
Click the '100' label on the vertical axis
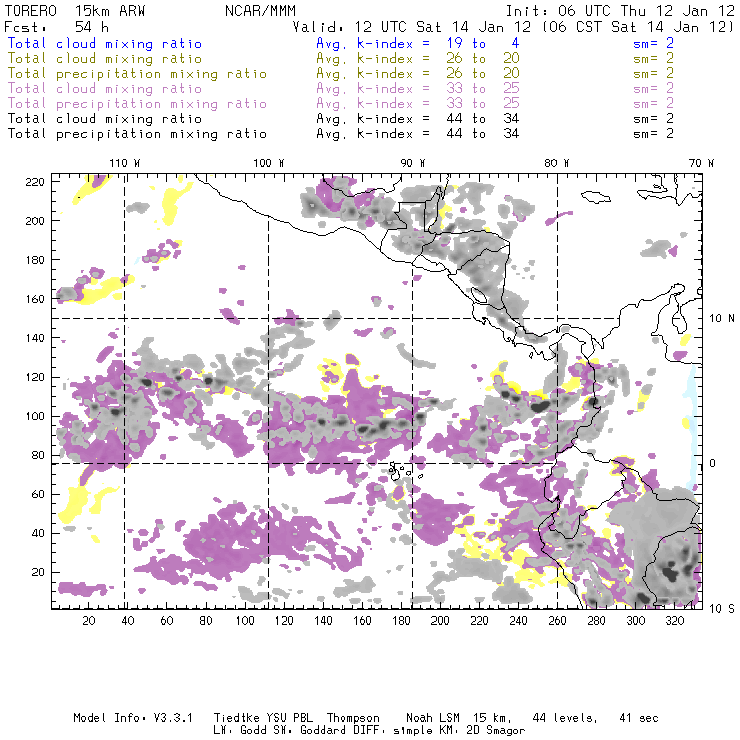click(x=35, y=416)
